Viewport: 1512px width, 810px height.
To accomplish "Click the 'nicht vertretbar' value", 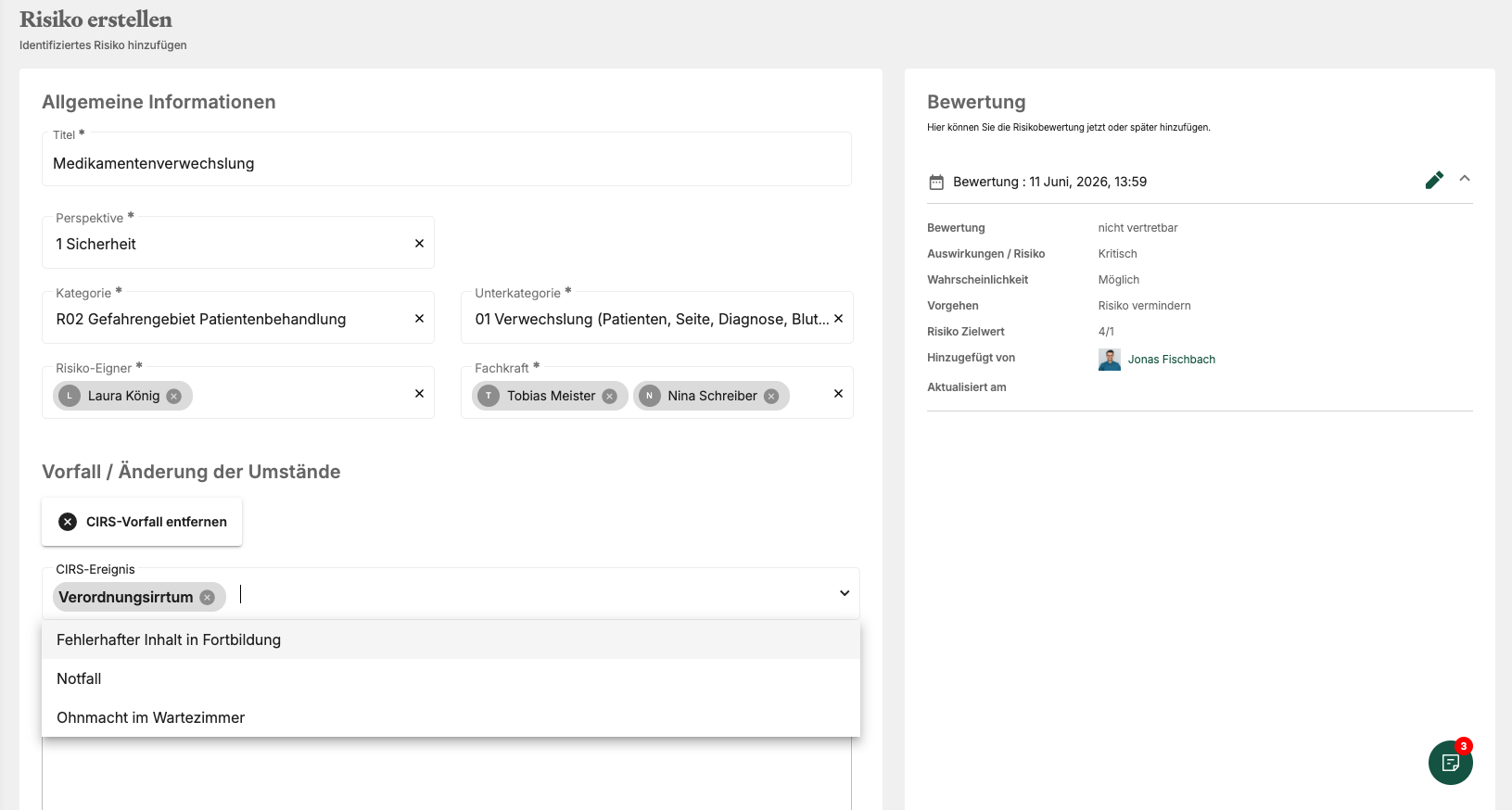I will tap(1138, 228).
